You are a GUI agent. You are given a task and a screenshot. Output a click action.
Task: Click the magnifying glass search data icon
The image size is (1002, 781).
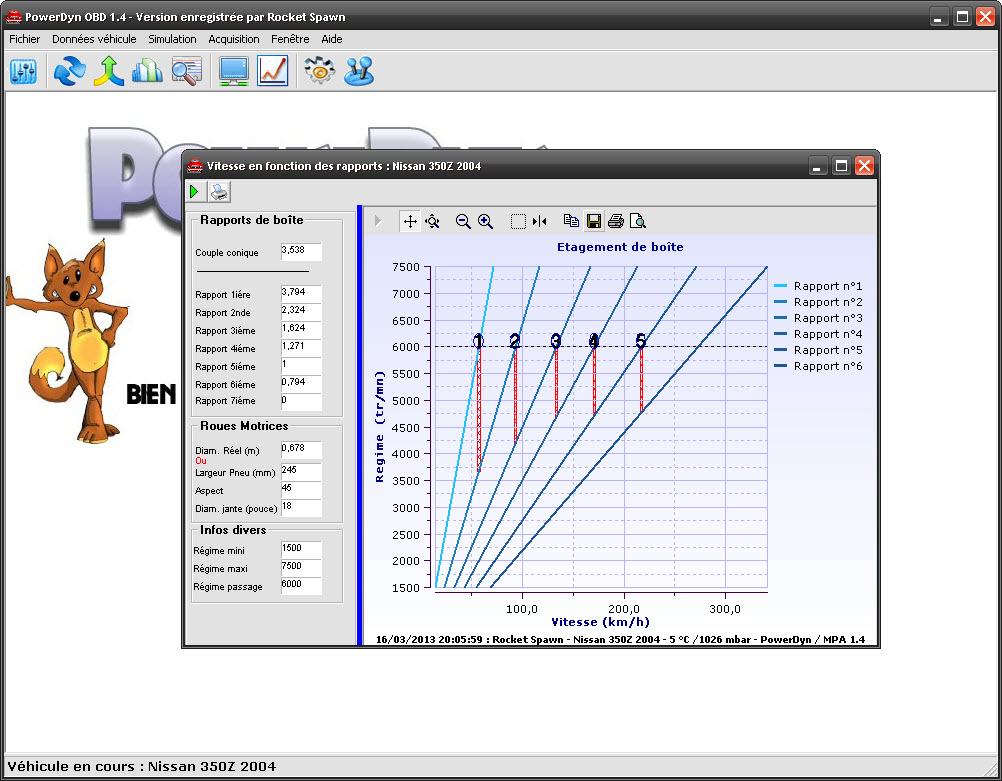186,71
